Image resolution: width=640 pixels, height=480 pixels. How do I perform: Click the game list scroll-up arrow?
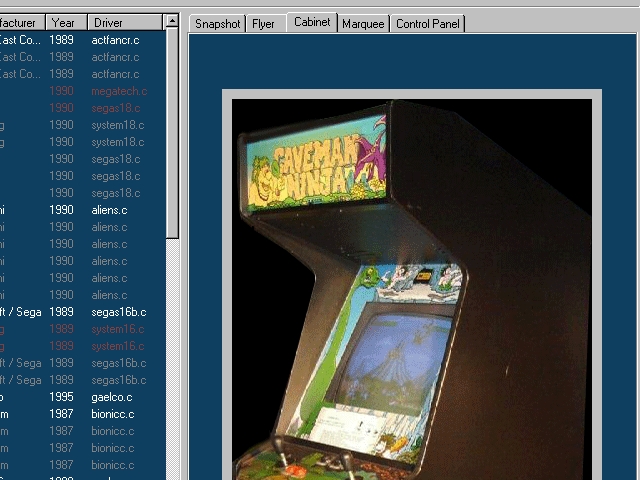click(x=172, y=21)
